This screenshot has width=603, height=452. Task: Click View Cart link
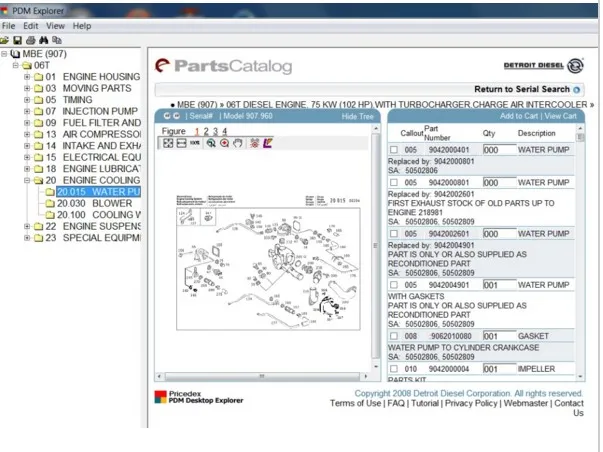click(x=561, y=116)
